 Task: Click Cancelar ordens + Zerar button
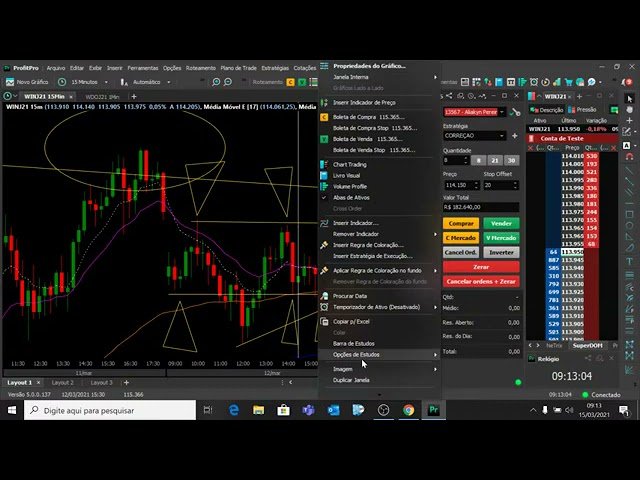point(481,281)
